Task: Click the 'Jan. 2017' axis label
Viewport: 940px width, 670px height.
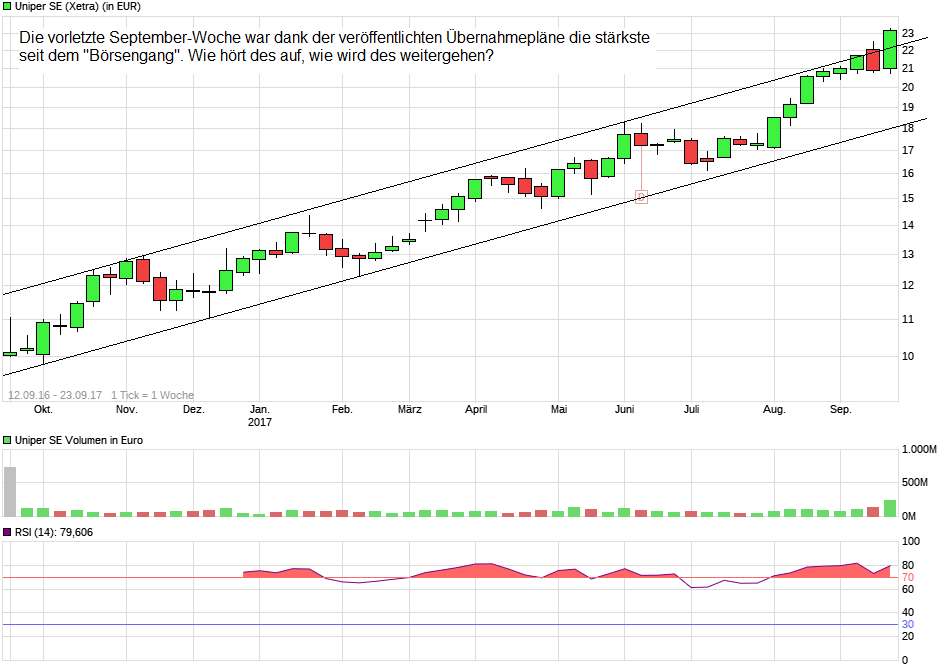Action: [260, 415]
